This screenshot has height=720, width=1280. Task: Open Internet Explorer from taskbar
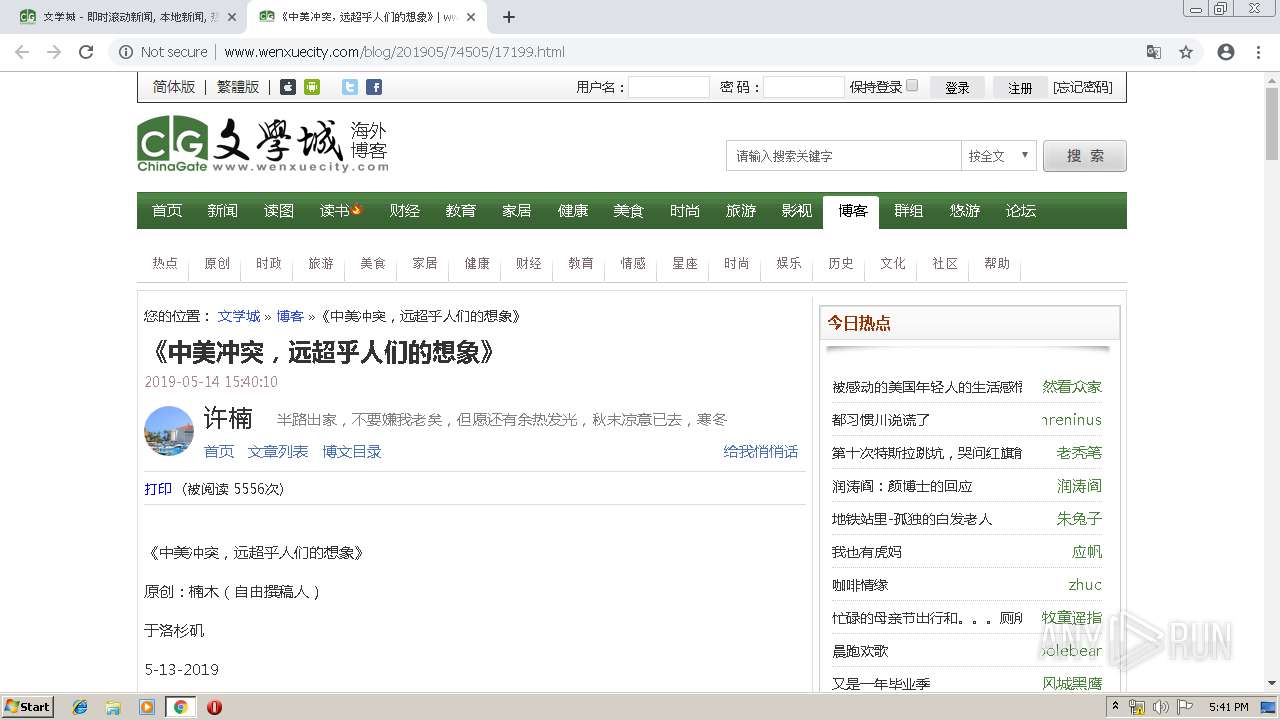(80, 707)
